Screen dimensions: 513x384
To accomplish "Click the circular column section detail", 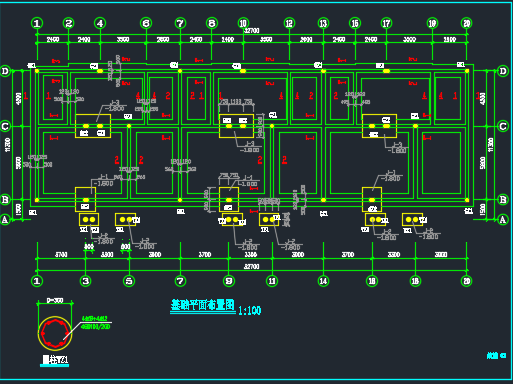I will coord(55,333).
